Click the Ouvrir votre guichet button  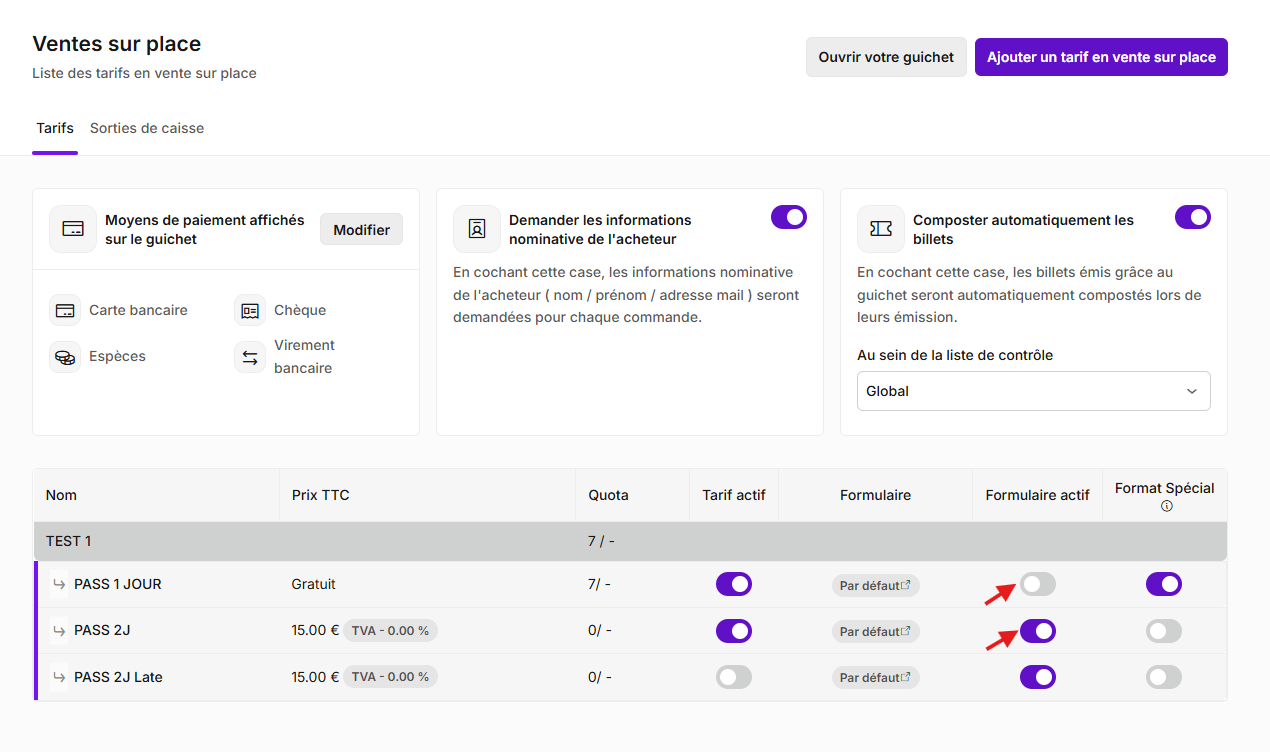[x=886, y=57]
